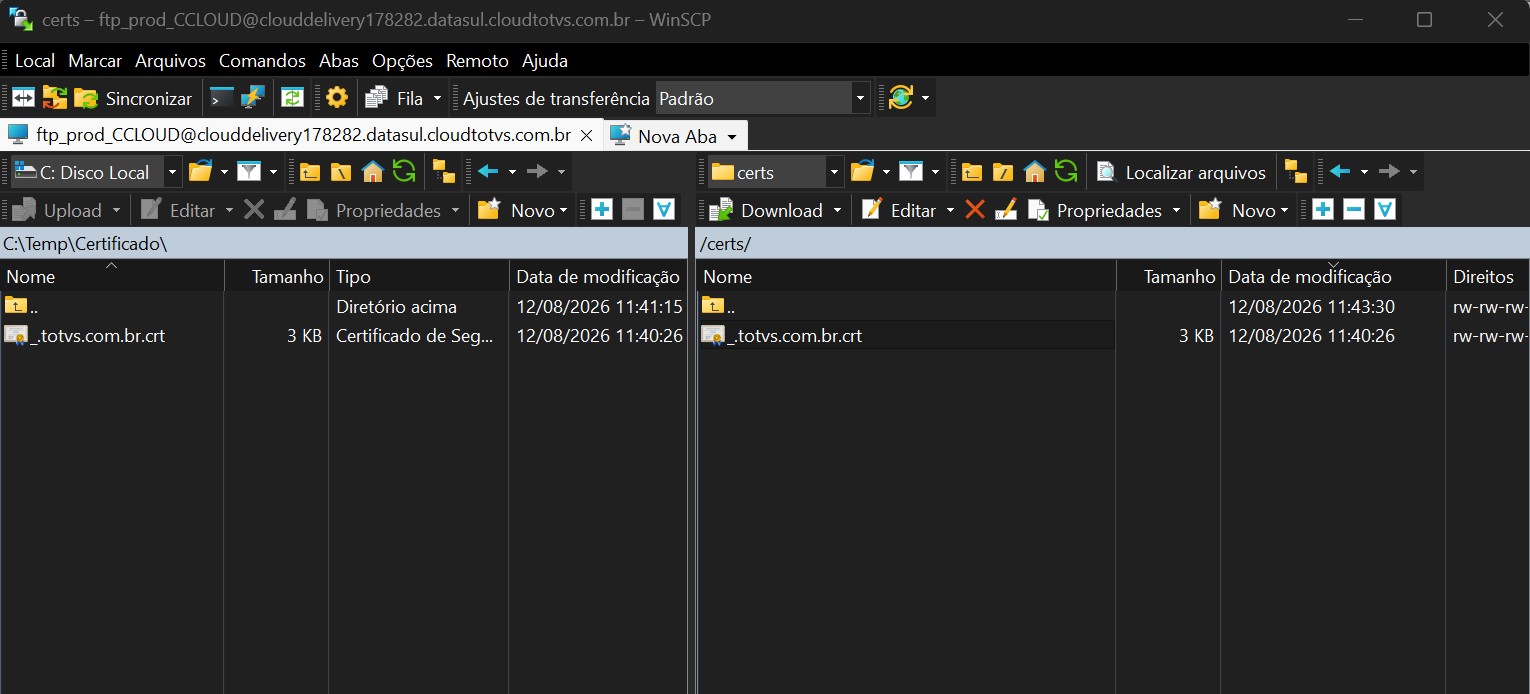Click the local panel filter funnel icon
The image size is (1530, 694).
pos(250,172)
